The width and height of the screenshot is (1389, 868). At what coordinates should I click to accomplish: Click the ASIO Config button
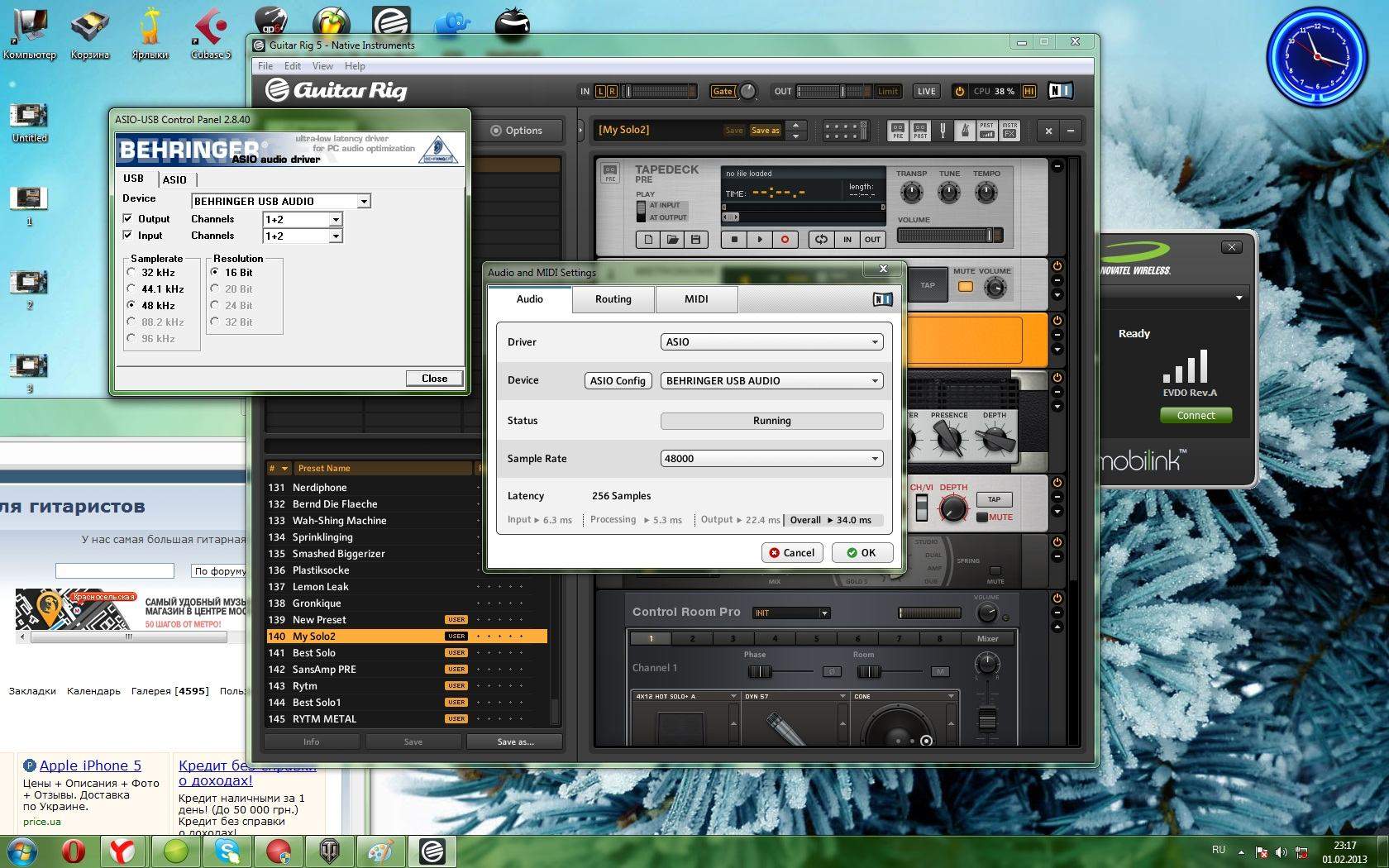pos(618,381)
